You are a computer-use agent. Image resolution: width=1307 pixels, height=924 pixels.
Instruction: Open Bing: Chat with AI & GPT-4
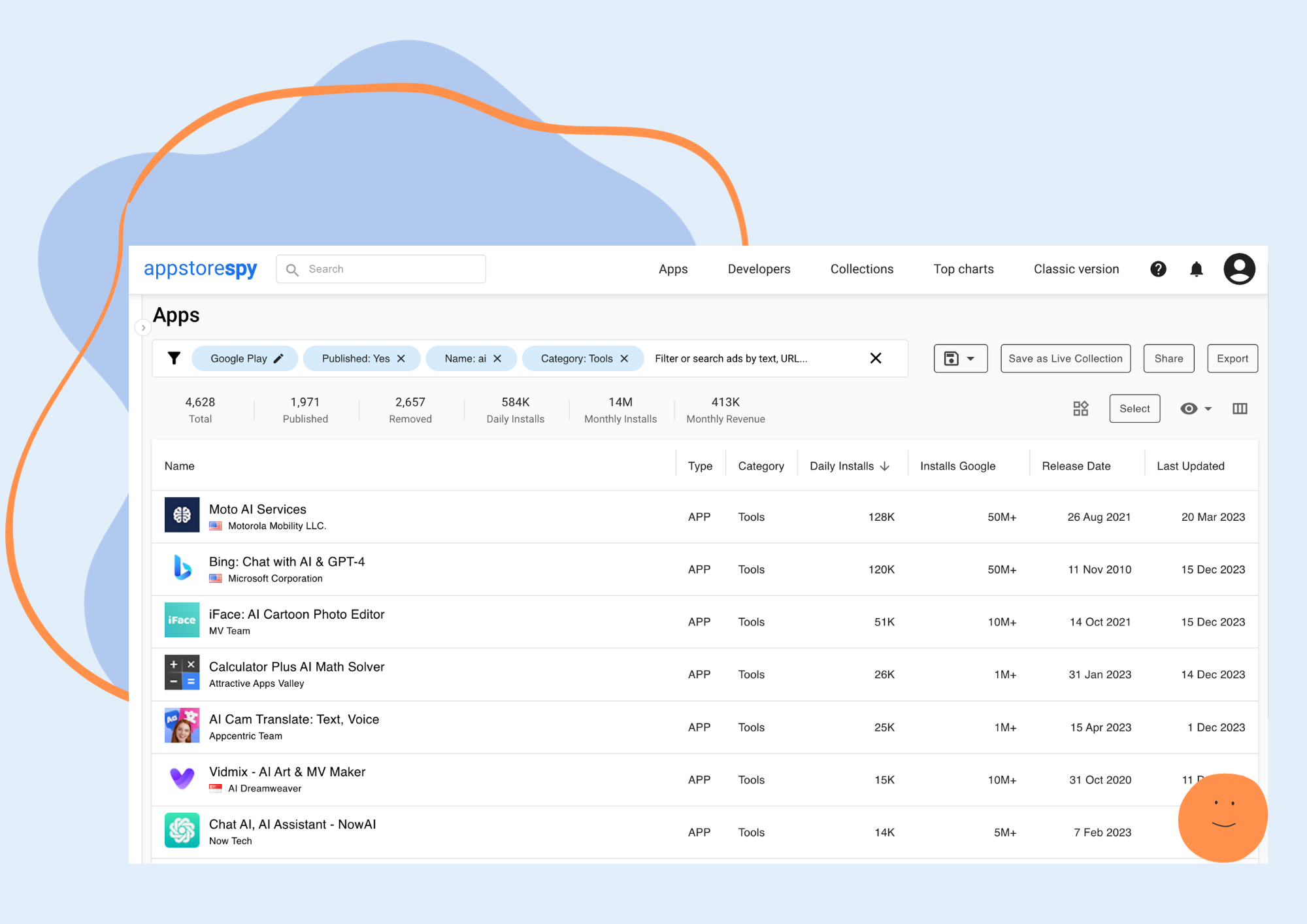[287, 561]
